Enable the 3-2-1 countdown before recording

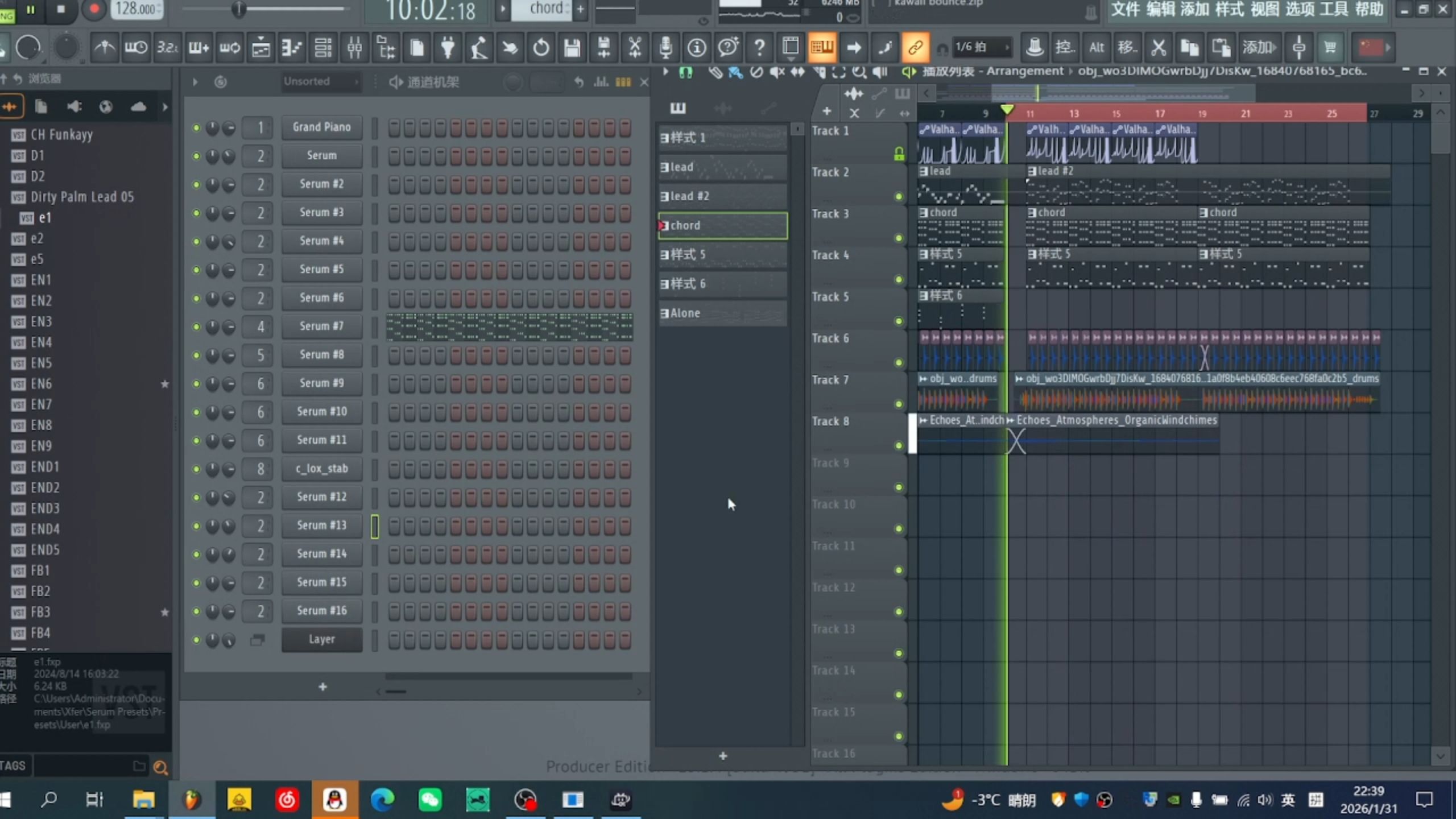167,48
